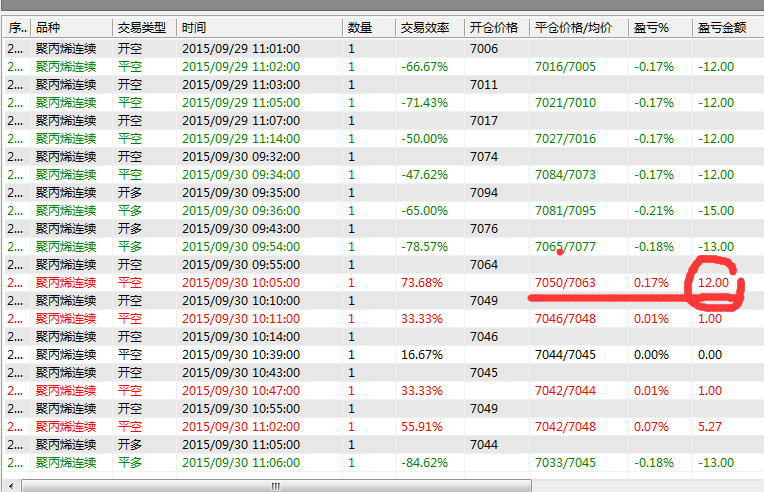Sort by the 品种 column header

pos(48,27)
